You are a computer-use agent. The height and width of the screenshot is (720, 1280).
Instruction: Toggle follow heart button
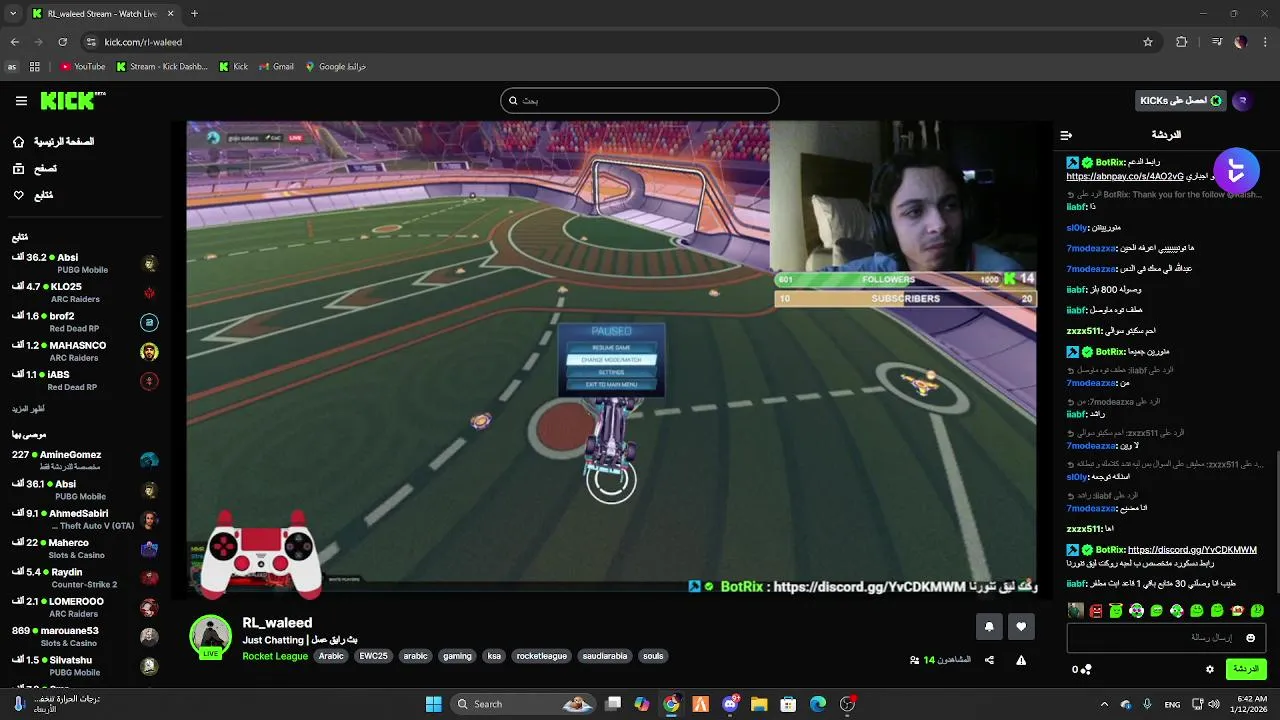[1021, 627]
